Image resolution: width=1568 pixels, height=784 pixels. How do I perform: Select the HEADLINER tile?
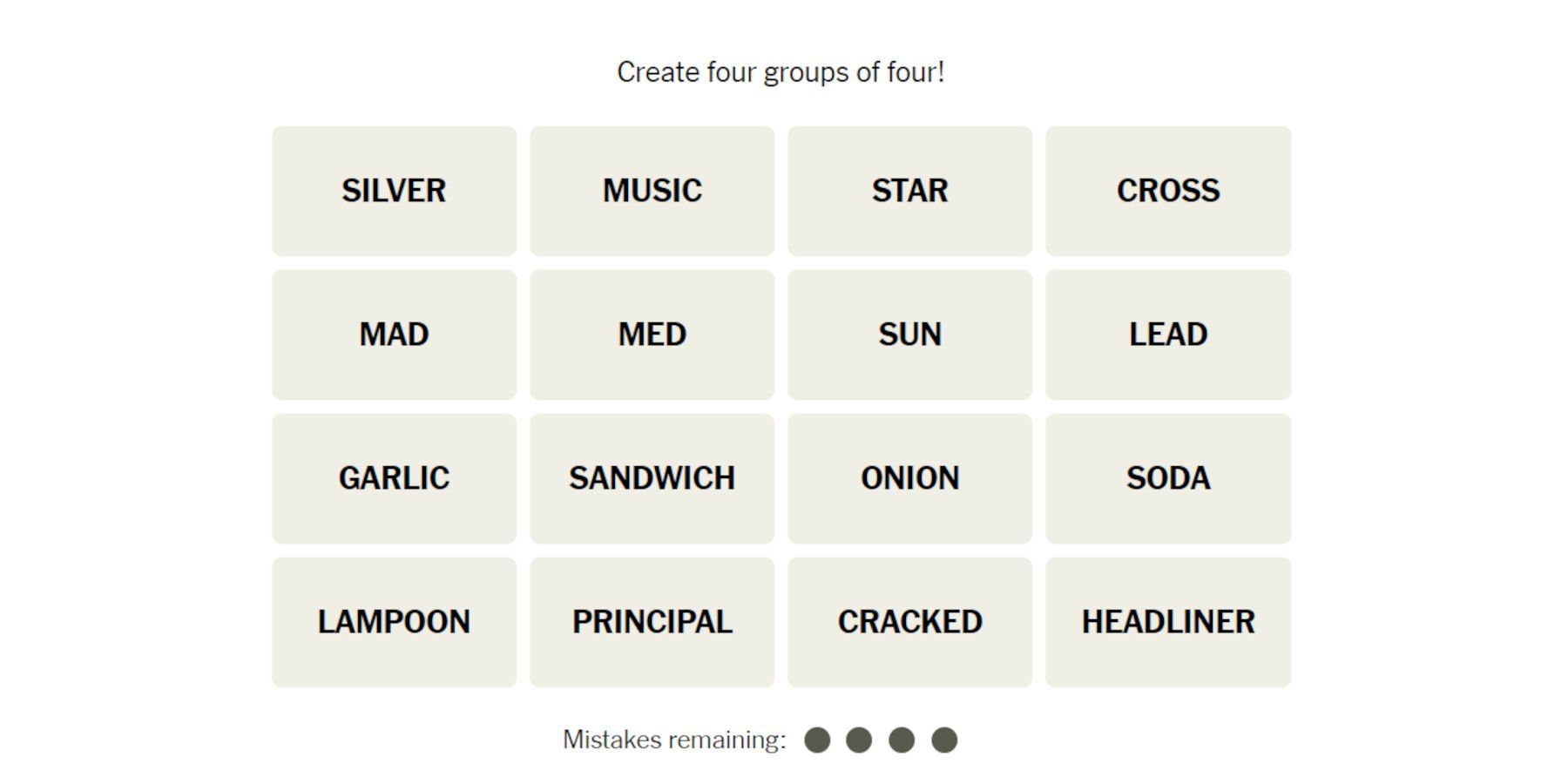[1168, 622]
